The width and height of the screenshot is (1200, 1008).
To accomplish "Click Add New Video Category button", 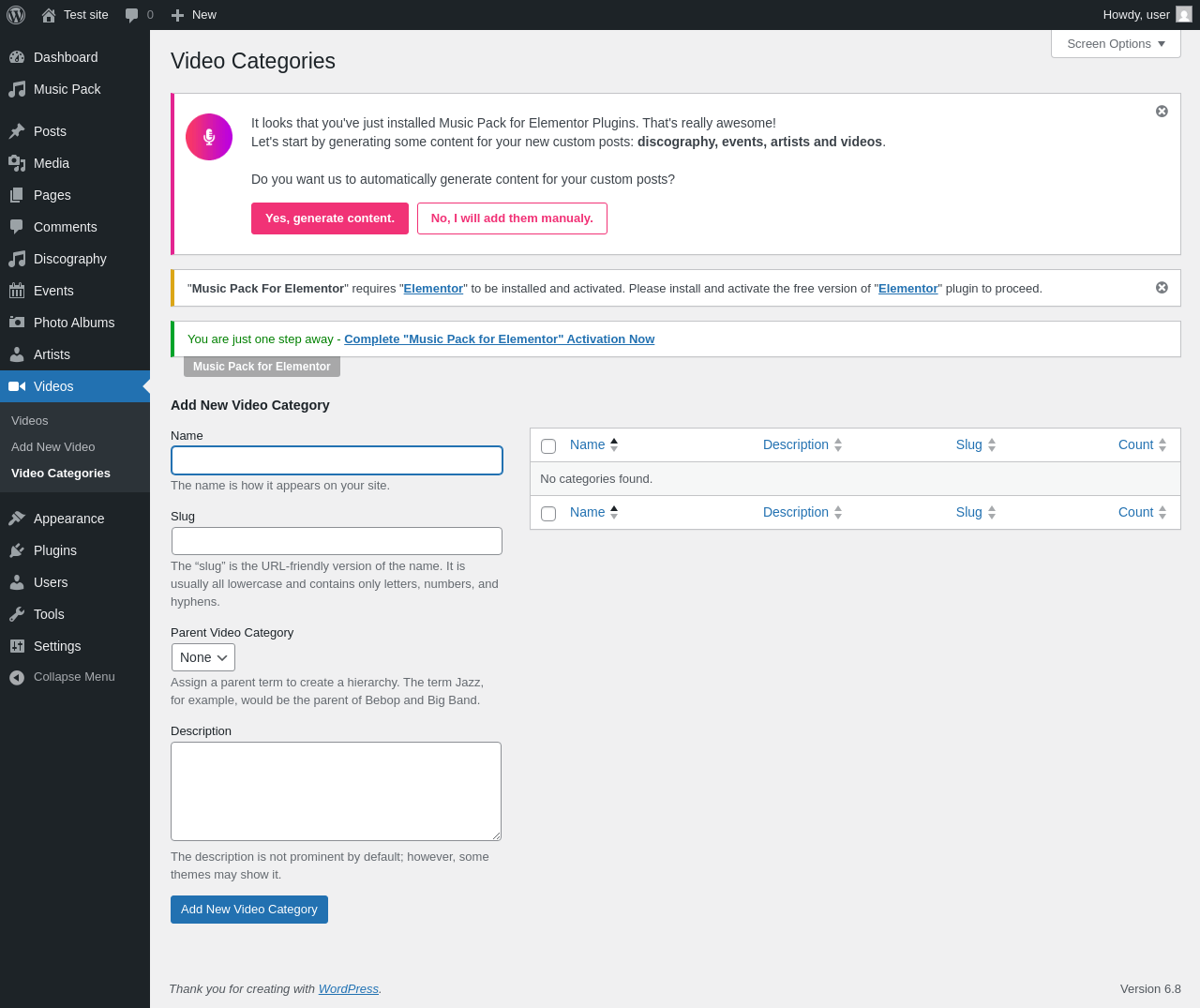I will click(x=249, y=910).
